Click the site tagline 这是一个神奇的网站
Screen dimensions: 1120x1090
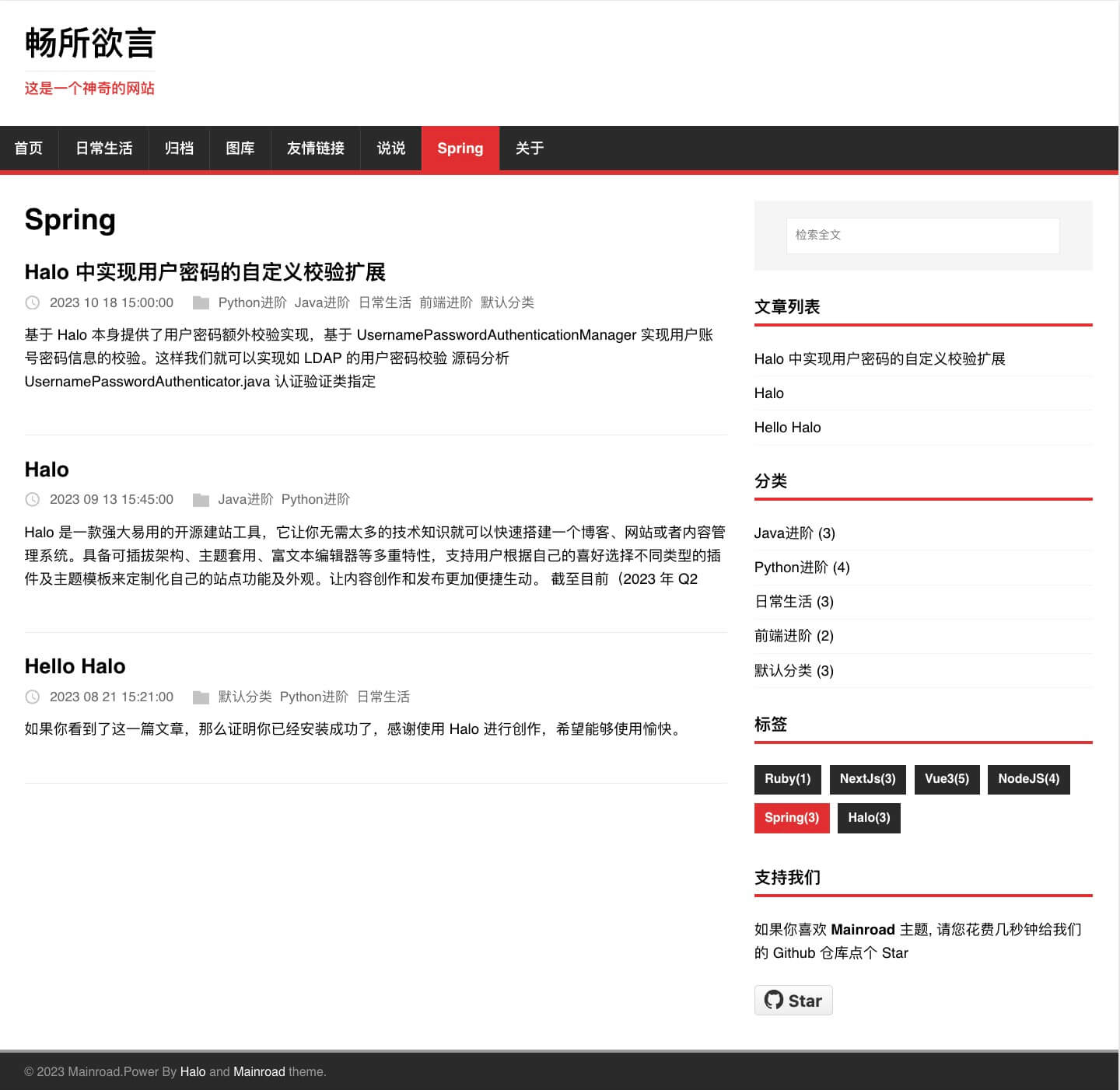click(89, 88)
